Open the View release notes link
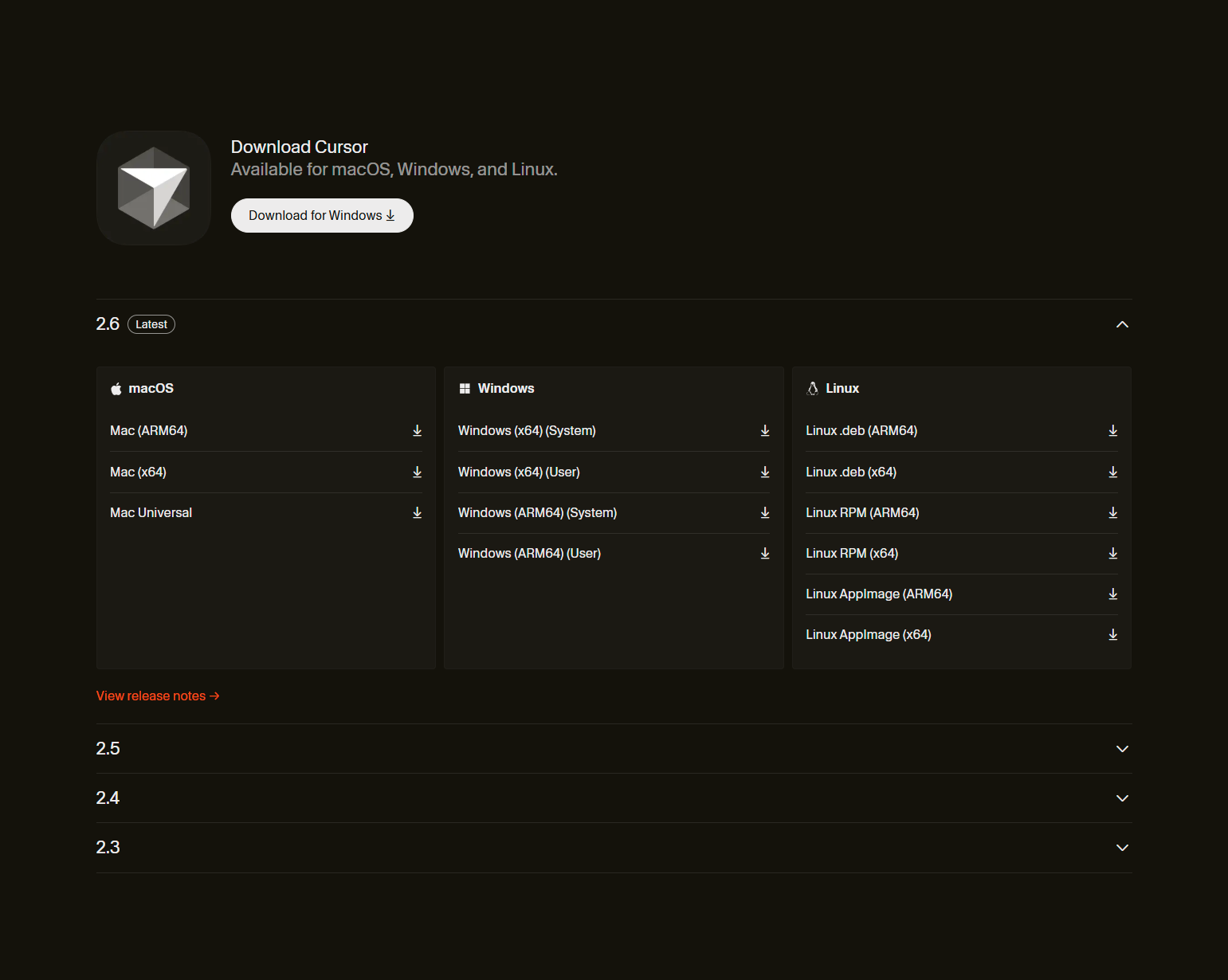 tap(157, 696)
